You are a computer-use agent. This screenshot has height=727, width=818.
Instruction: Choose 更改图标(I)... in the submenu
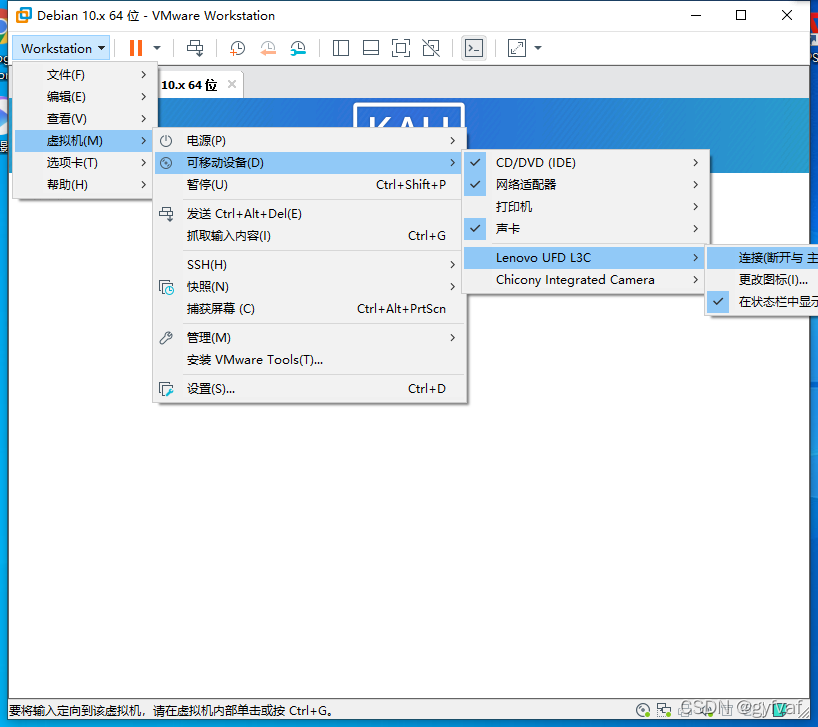(x=762, y=280)
